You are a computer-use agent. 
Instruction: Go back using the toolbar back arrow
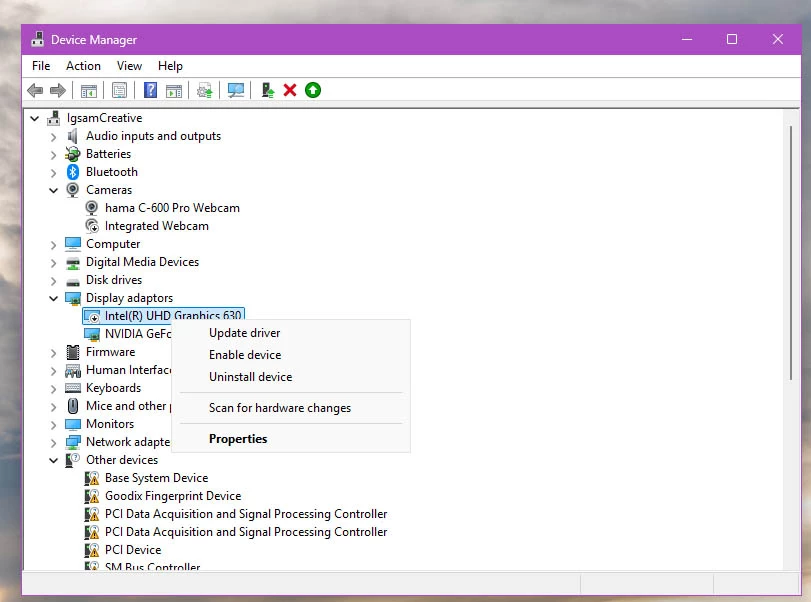35,91
